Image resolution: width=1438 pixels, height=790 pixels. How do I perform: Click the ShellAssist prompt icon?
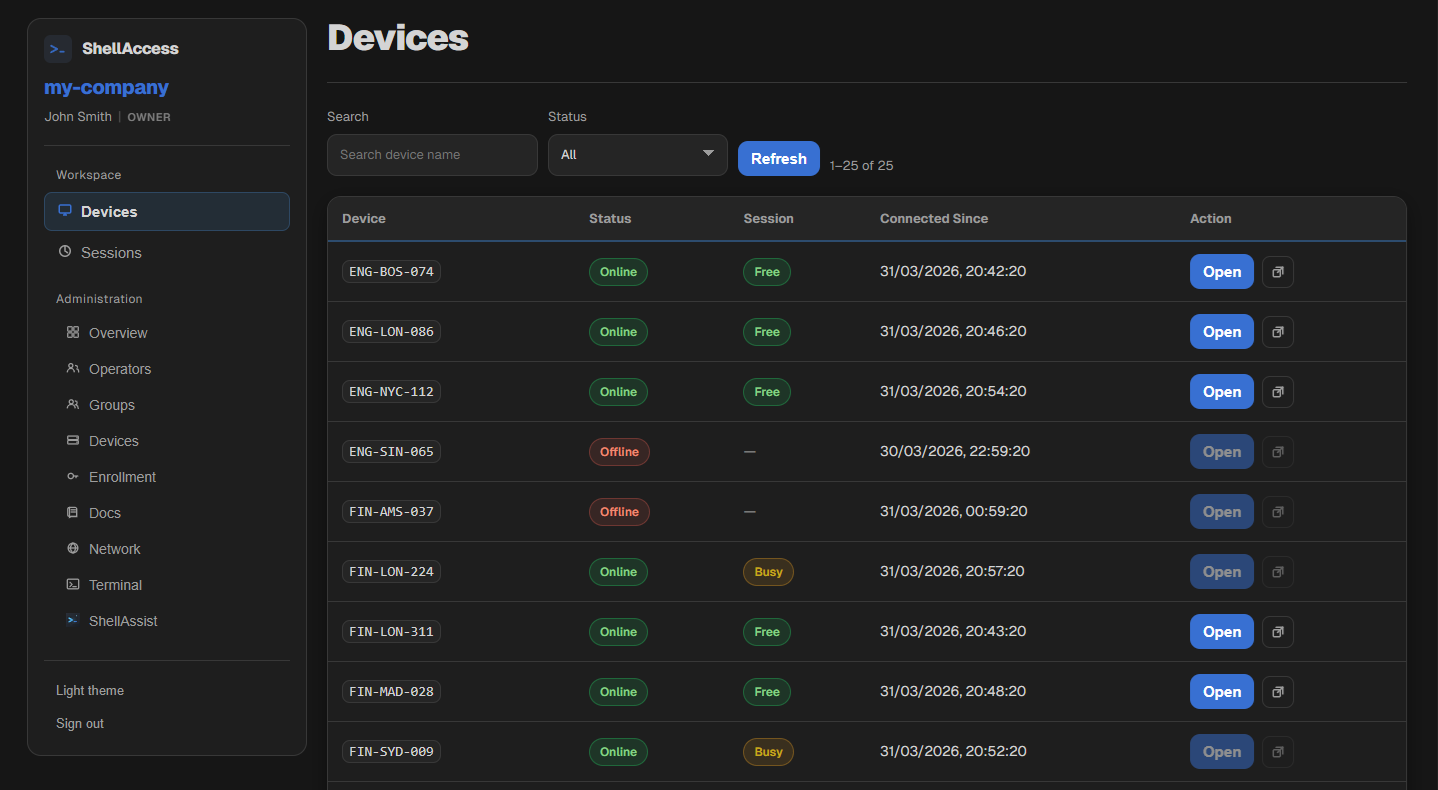coord(73,620)
